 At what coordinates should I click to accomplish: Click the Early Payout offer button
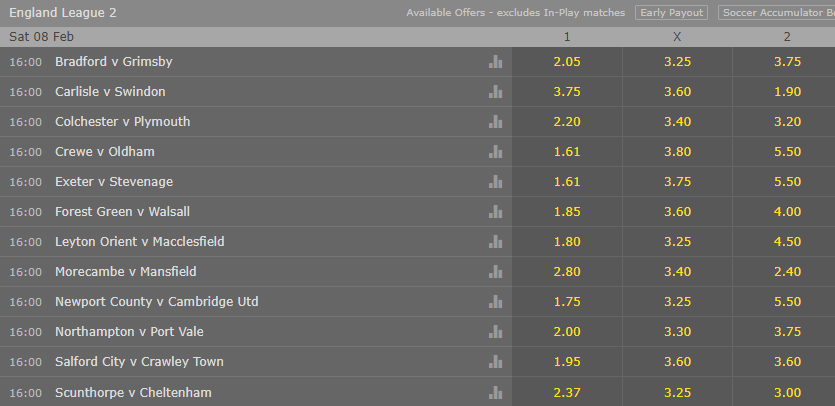pyautogui.click(x=671, y=13)
